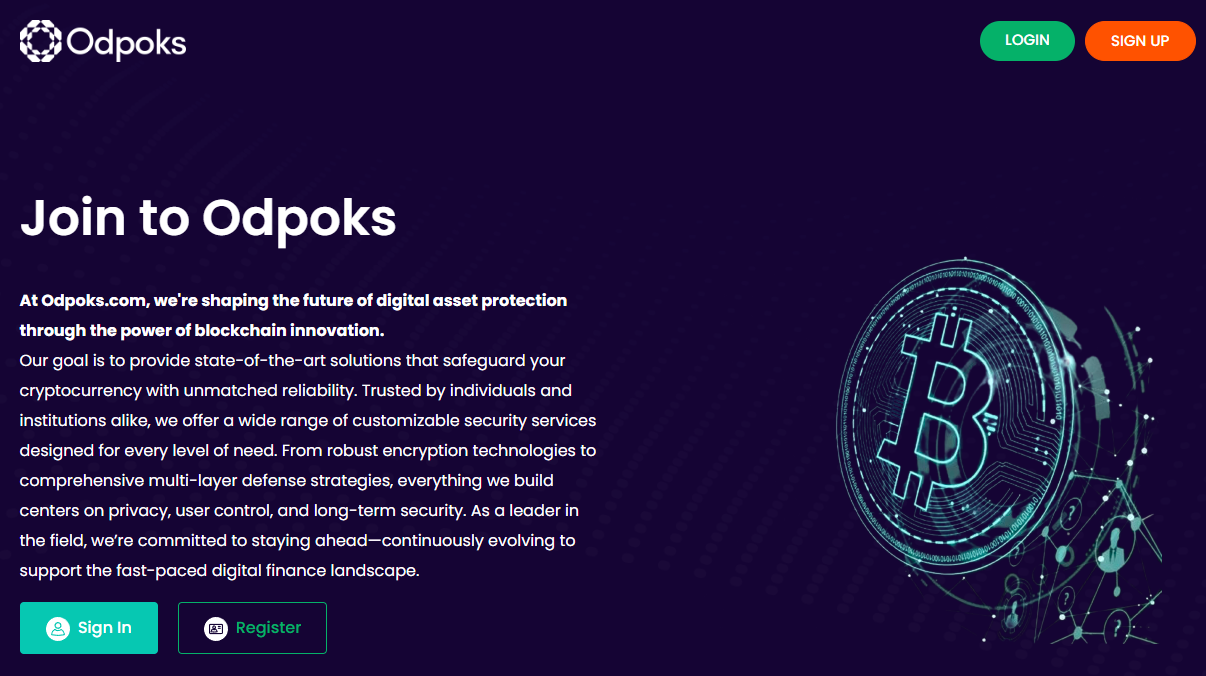Click the 'Join to Odpoks' heading
1206x676 pixels.
(x=208, y=217)
